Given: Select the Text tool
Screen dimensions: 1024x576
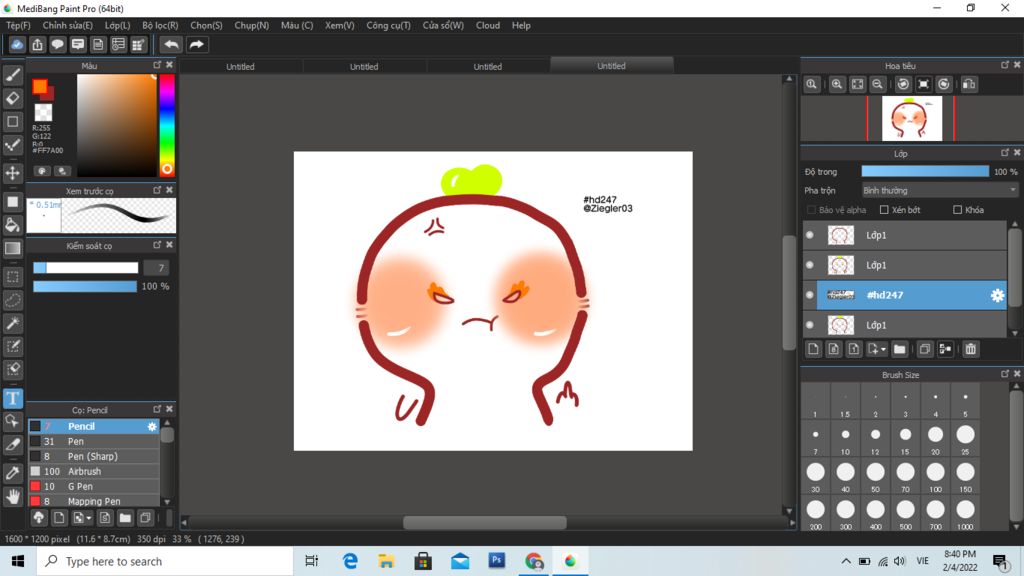Looking at the screenshot, I should (12, 398).
